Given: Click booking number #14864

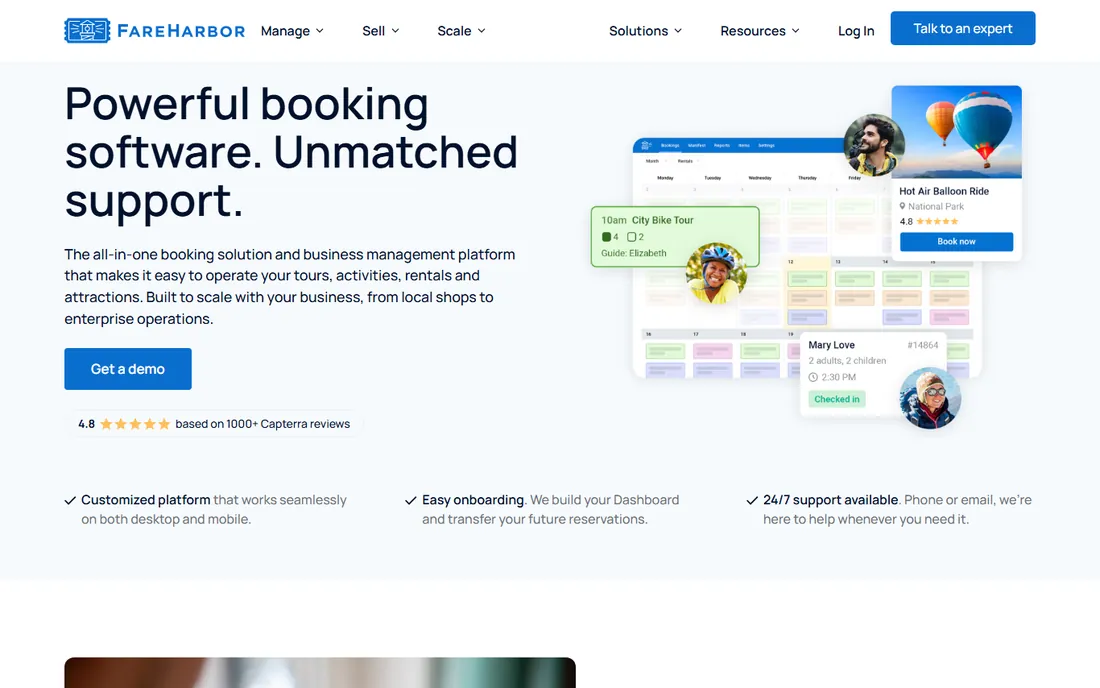Looking at the screenshot, I should click(923, 345).
